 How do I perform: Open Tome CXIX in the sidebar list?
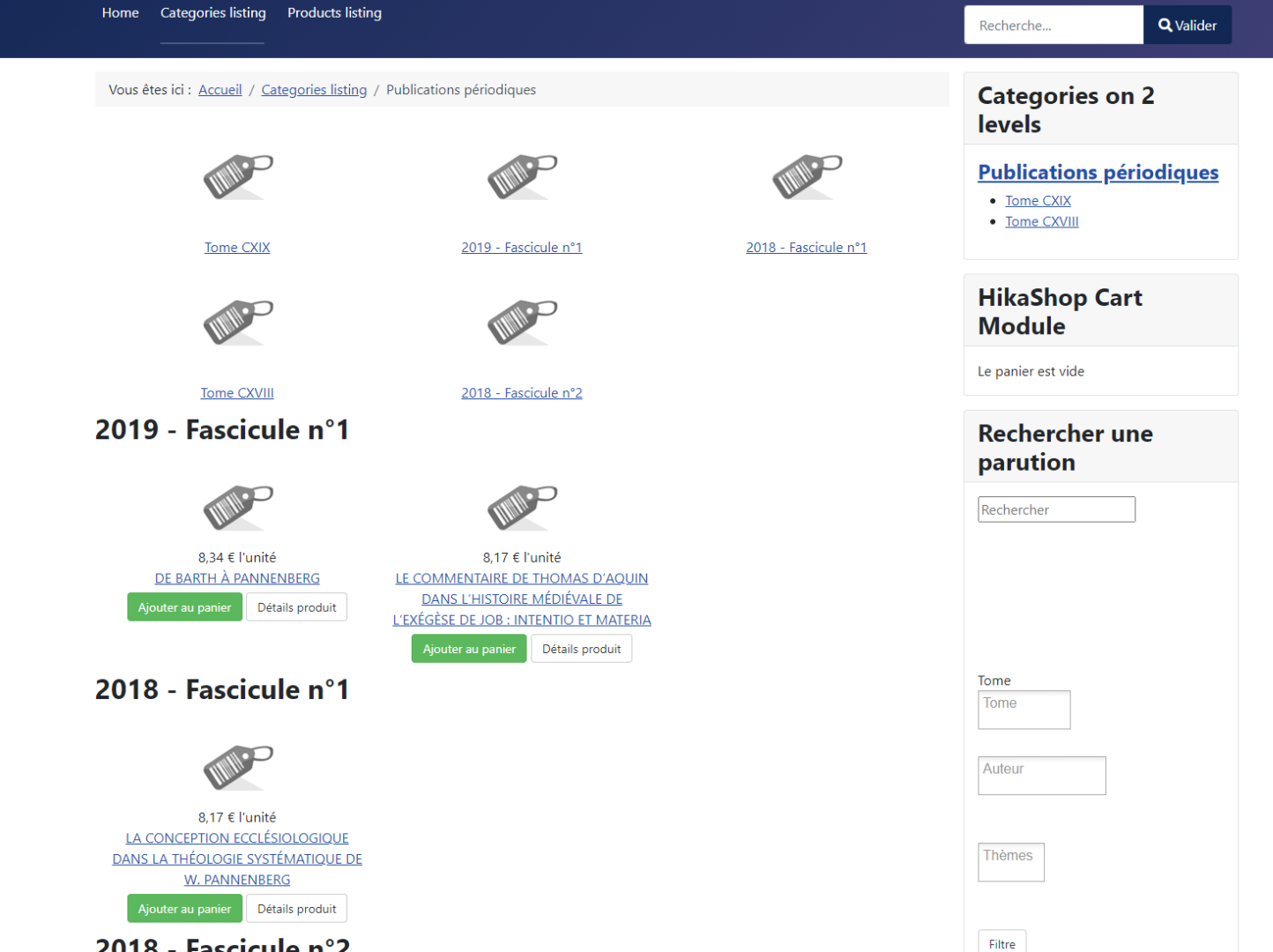click(x=1038, y=201)
